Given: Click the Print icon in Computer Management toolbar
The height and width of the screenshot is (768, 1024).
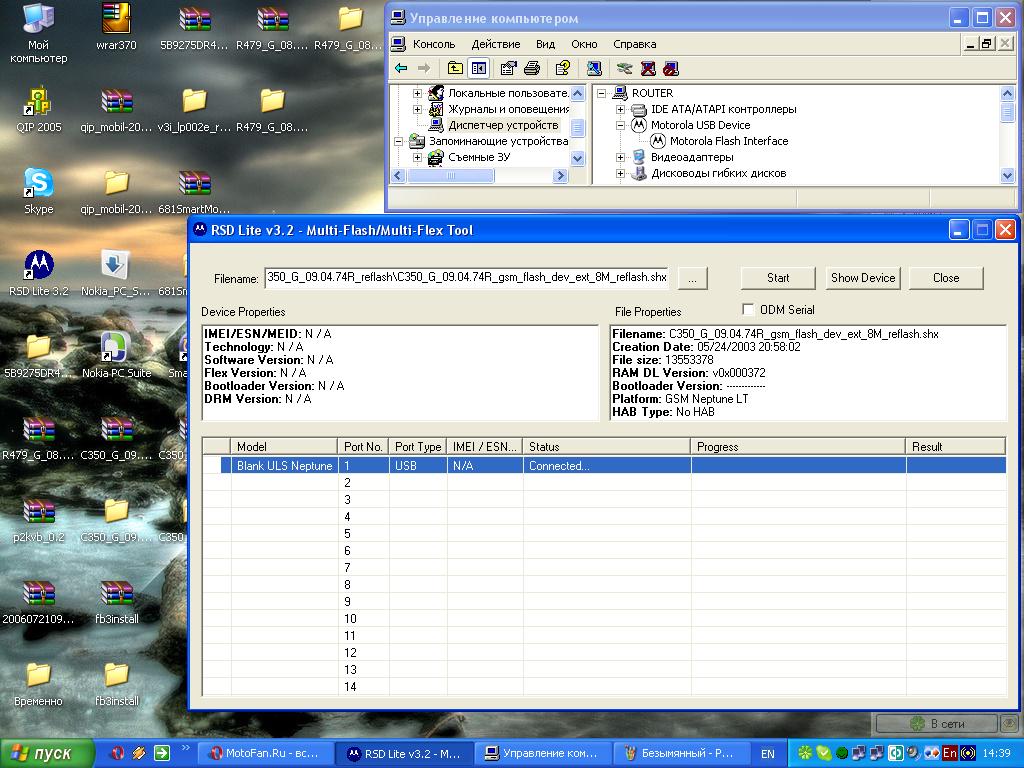Looking at the screenshot, I should coord(532,68).
